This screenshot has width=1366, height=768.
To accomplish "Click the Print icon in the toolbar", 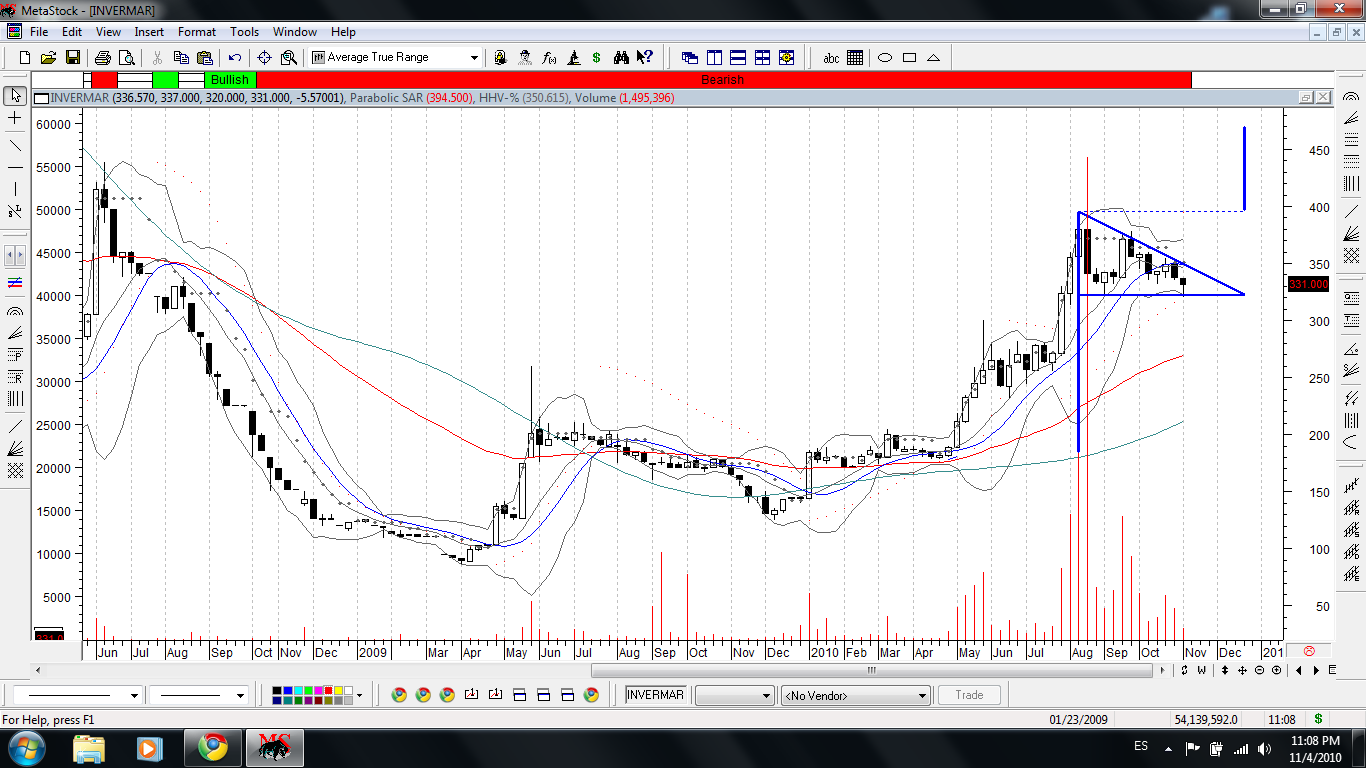I will (x=103, y=58).
